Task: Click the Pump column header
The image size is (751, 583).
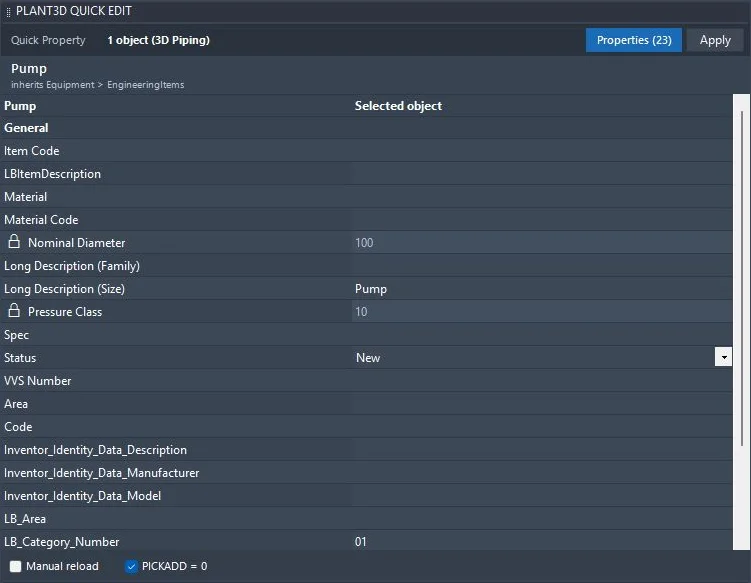Action: pyautogui.click(x=20, y=106)
